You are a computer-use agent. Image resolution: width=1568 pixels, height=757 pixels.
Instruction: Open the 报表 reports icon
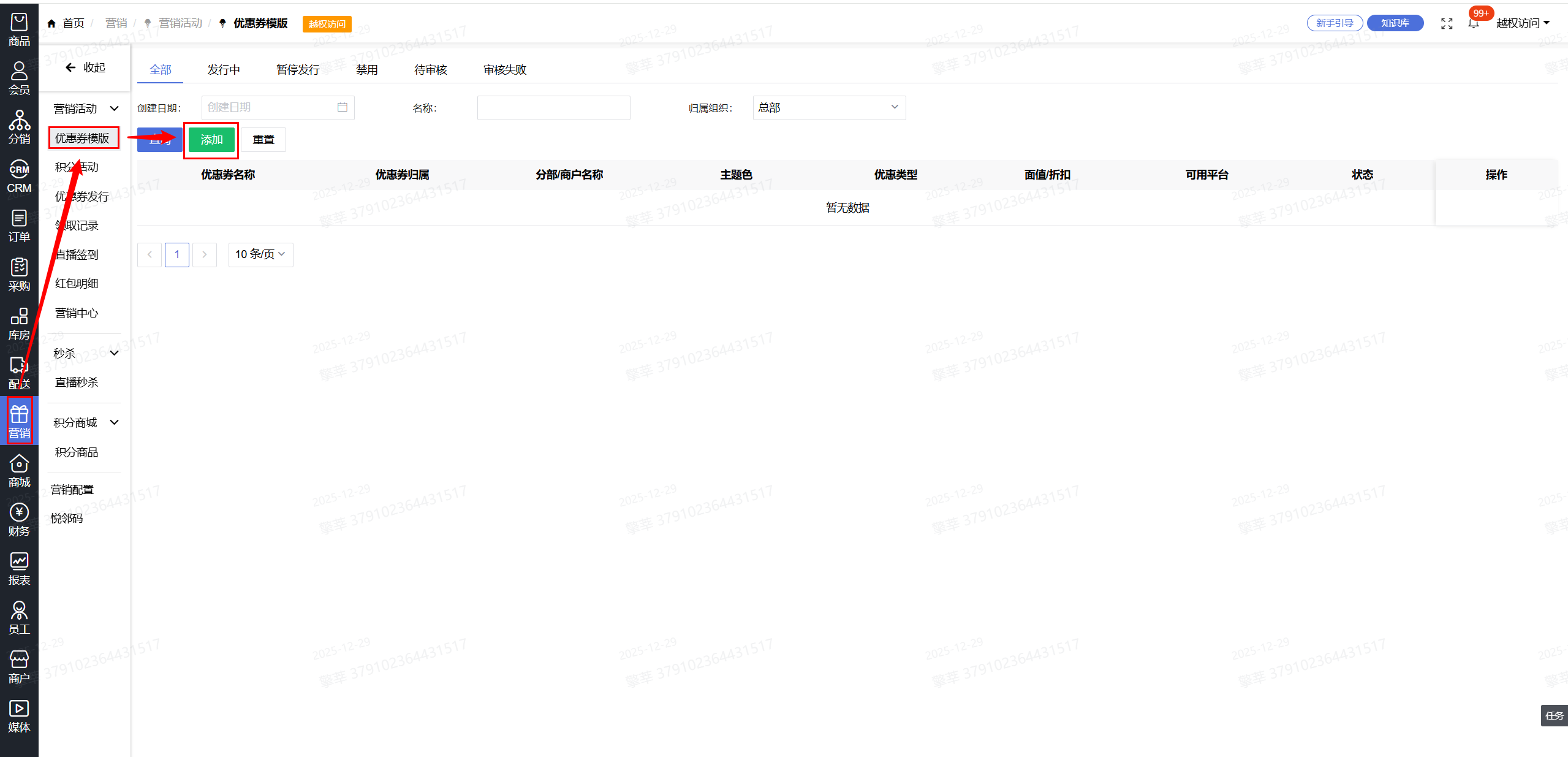tap(19, 569)
